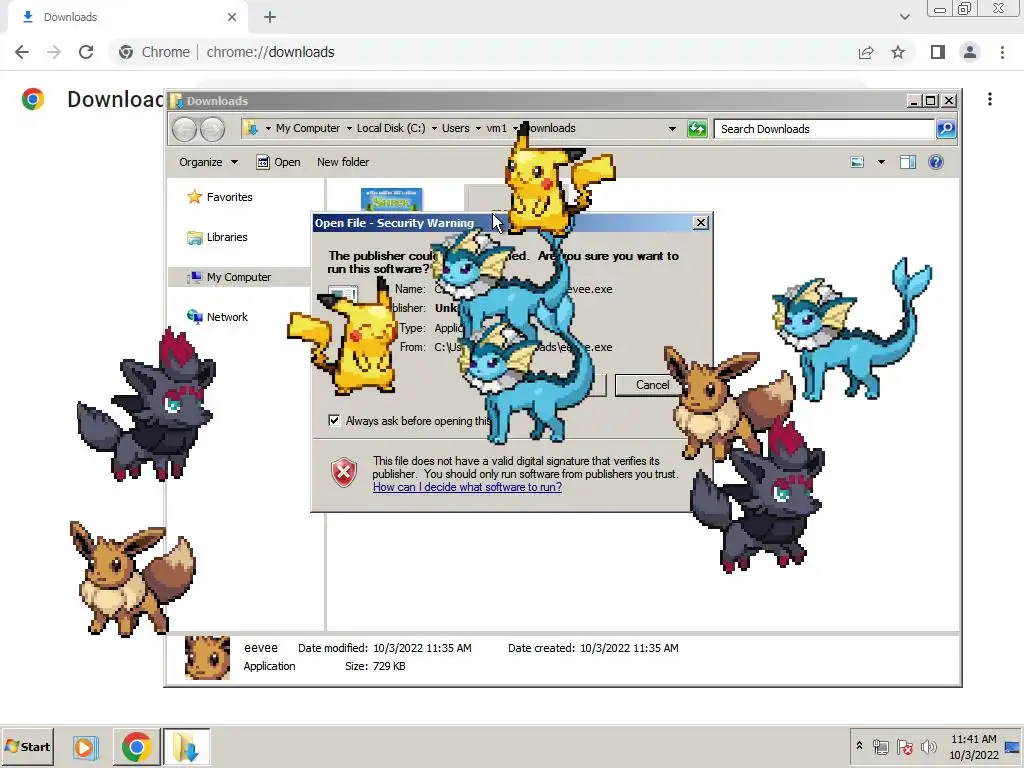1024x768 pixels.
Task: Refresh the Explorer folder view
Action: click(x=697, y=129)
